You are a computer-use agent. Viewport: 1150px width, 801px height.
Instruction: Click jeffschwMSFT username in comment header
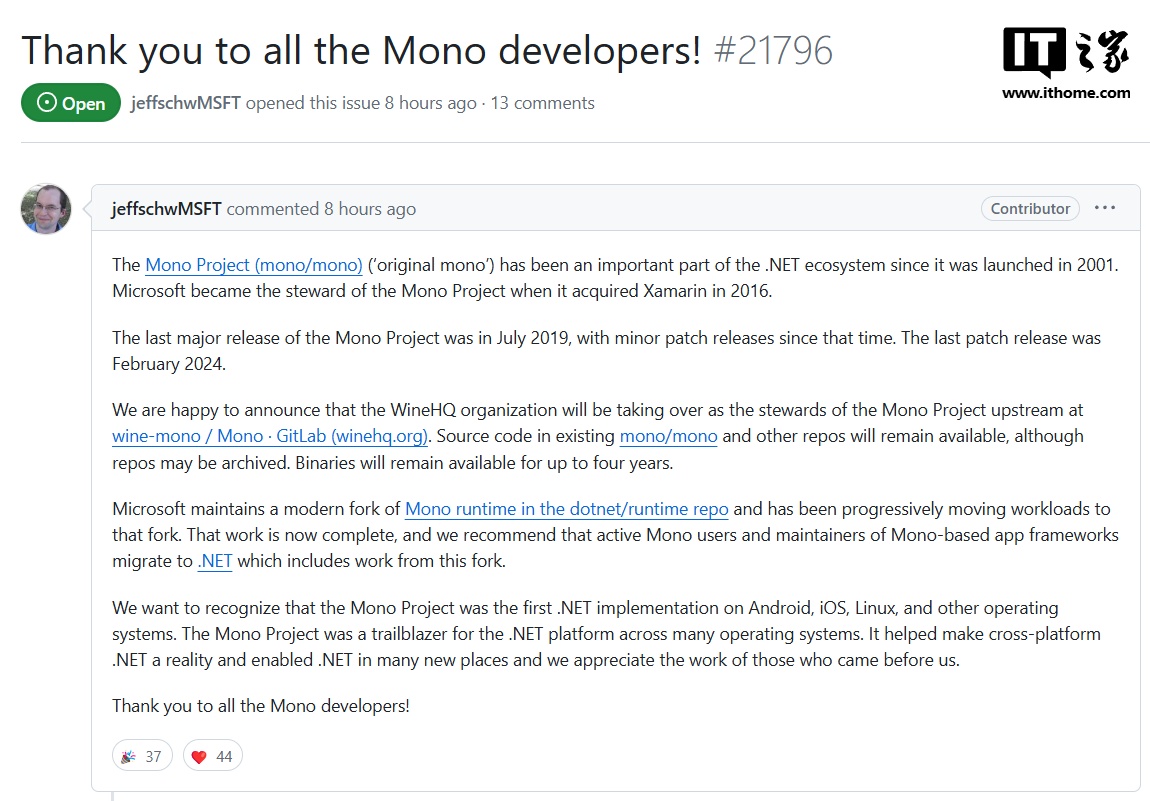point(166,209)
